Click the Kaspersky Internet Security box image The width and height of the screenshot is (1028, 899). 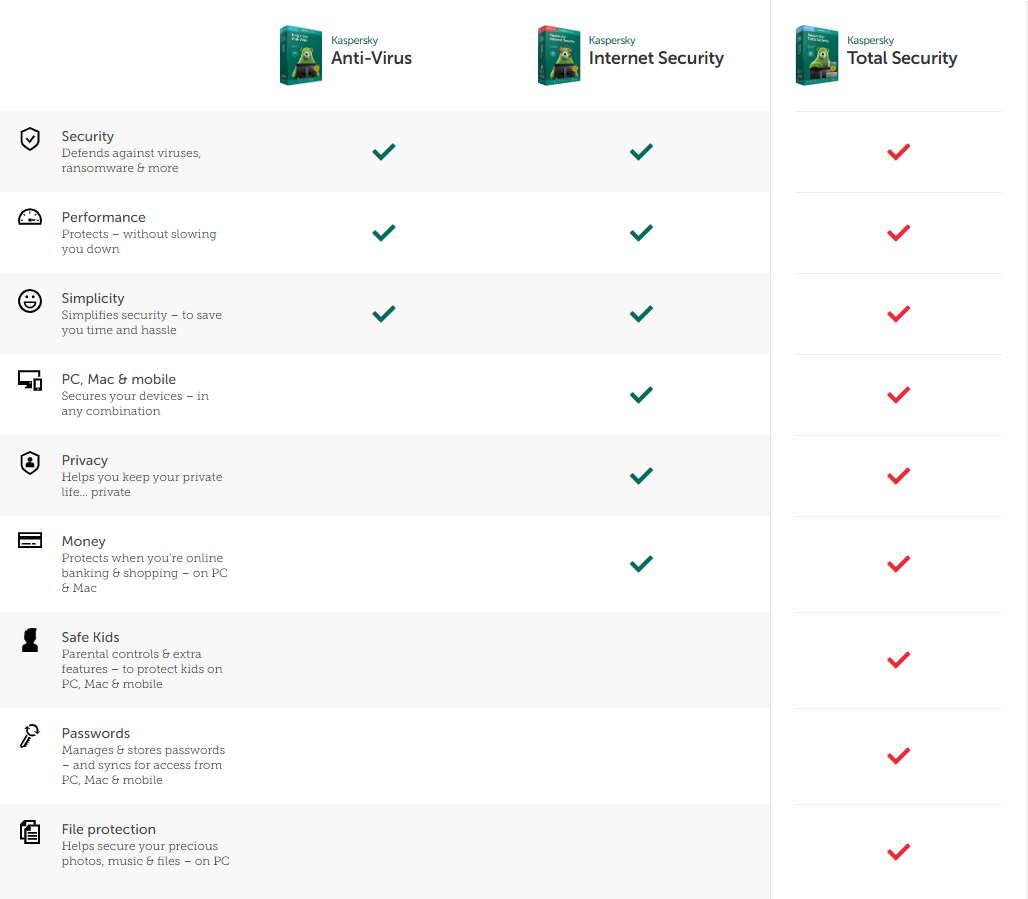[559, 55]
